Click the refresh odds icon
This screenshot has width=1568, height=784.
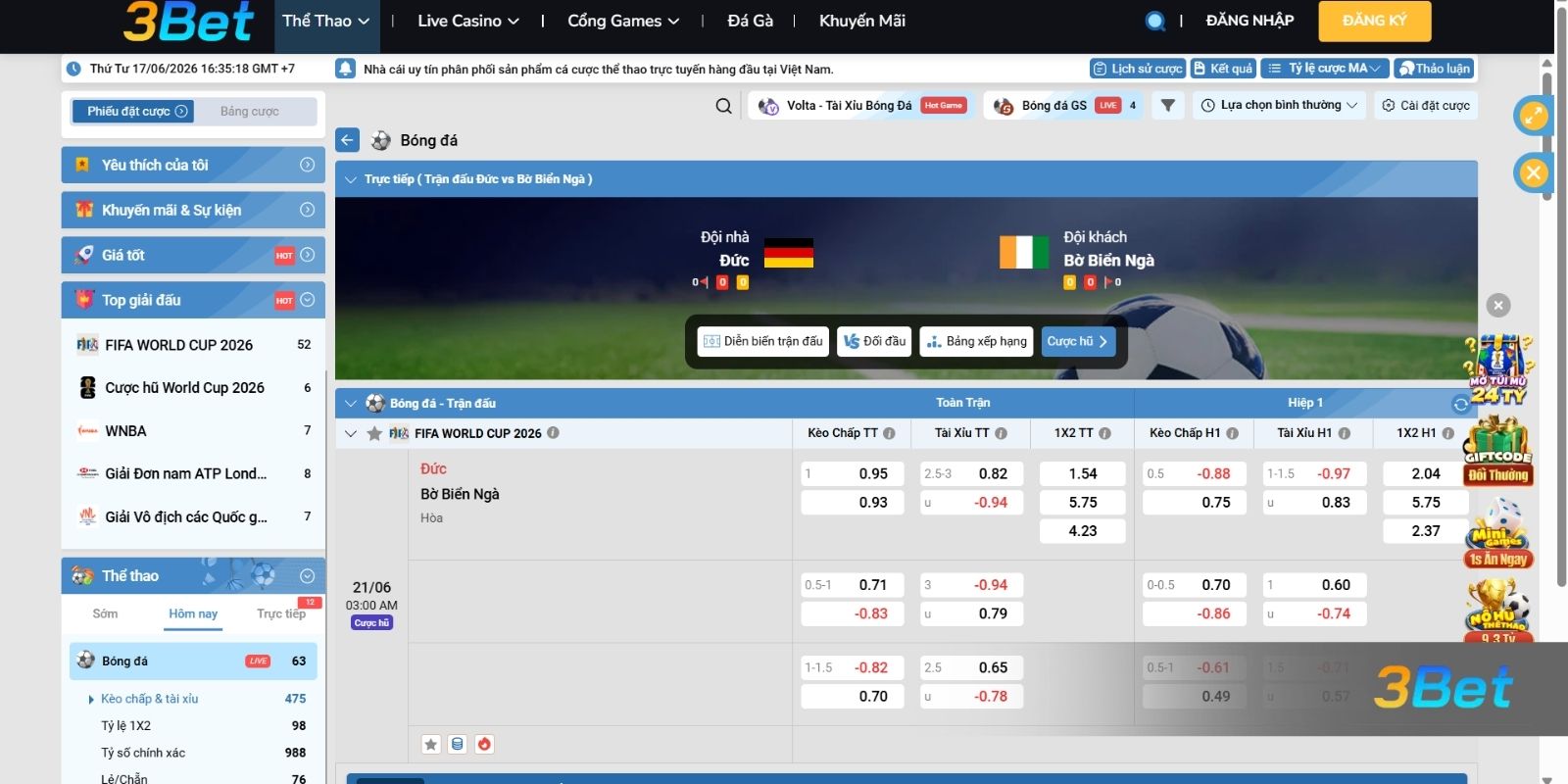coord(1460,404)
